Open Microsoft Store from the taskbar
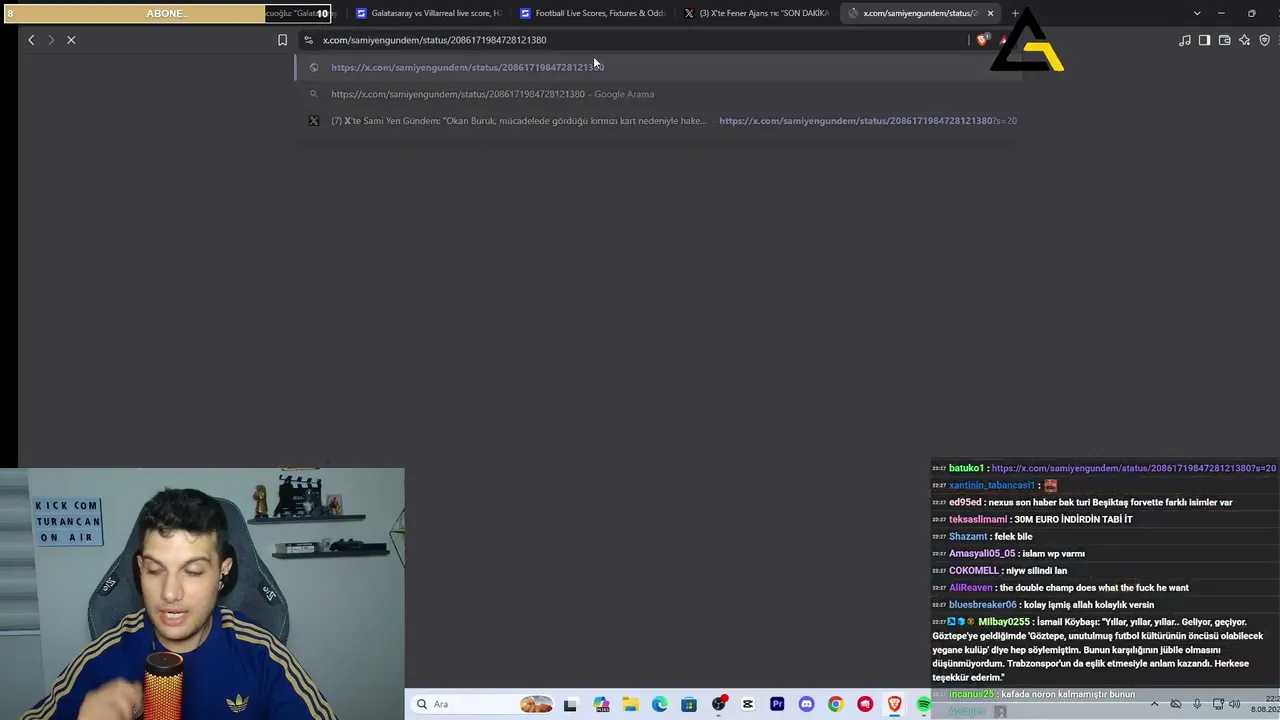Screen dimensions: 1280x720 (x=689, y=704)
